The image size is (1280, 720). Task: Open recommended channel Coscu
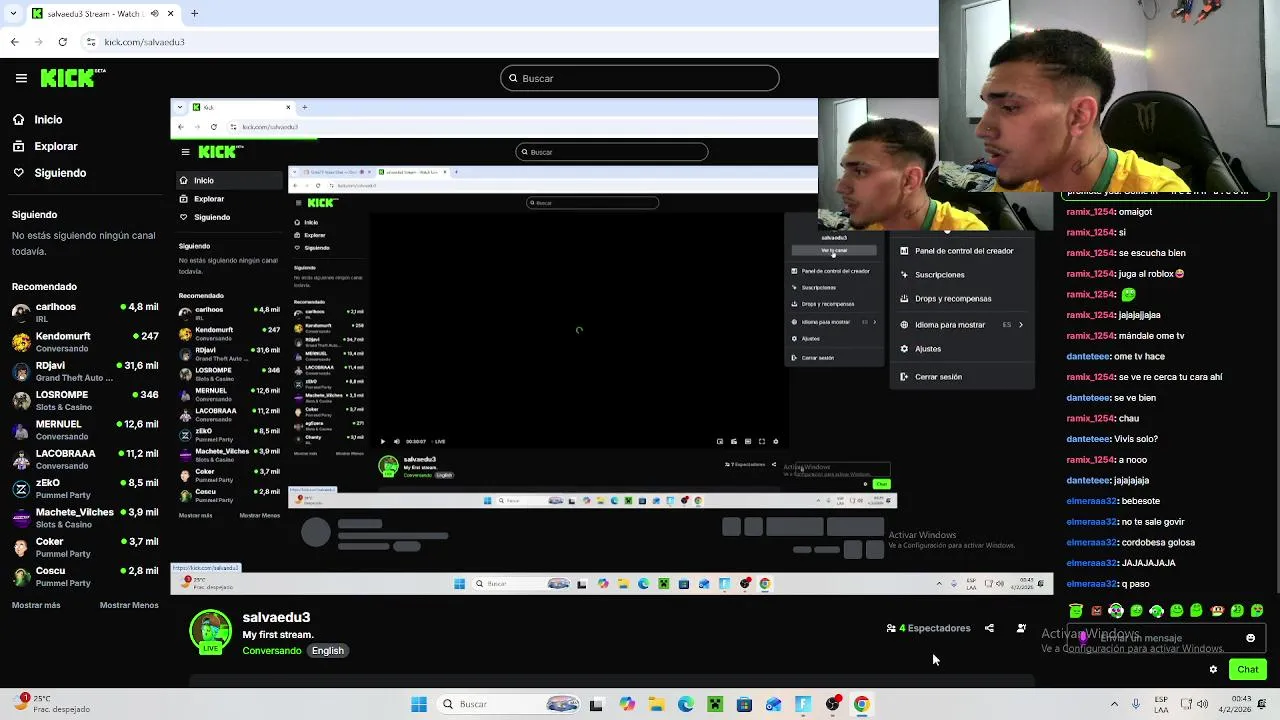pos(84,576)
